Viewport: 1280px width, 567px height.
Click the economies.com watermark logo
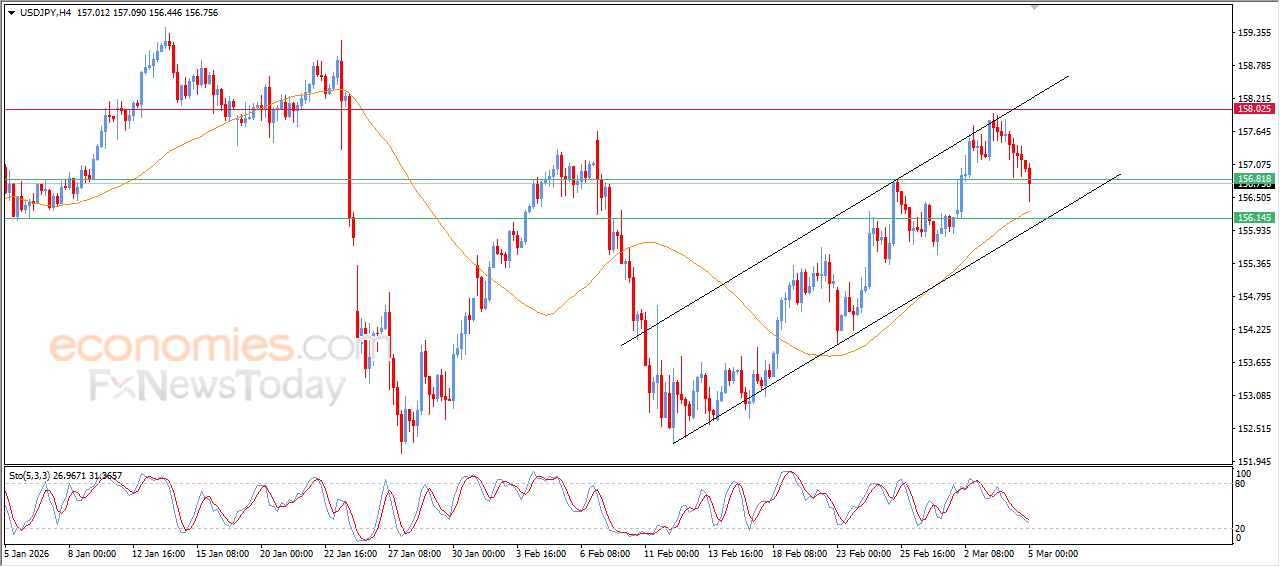click(205, 347)
